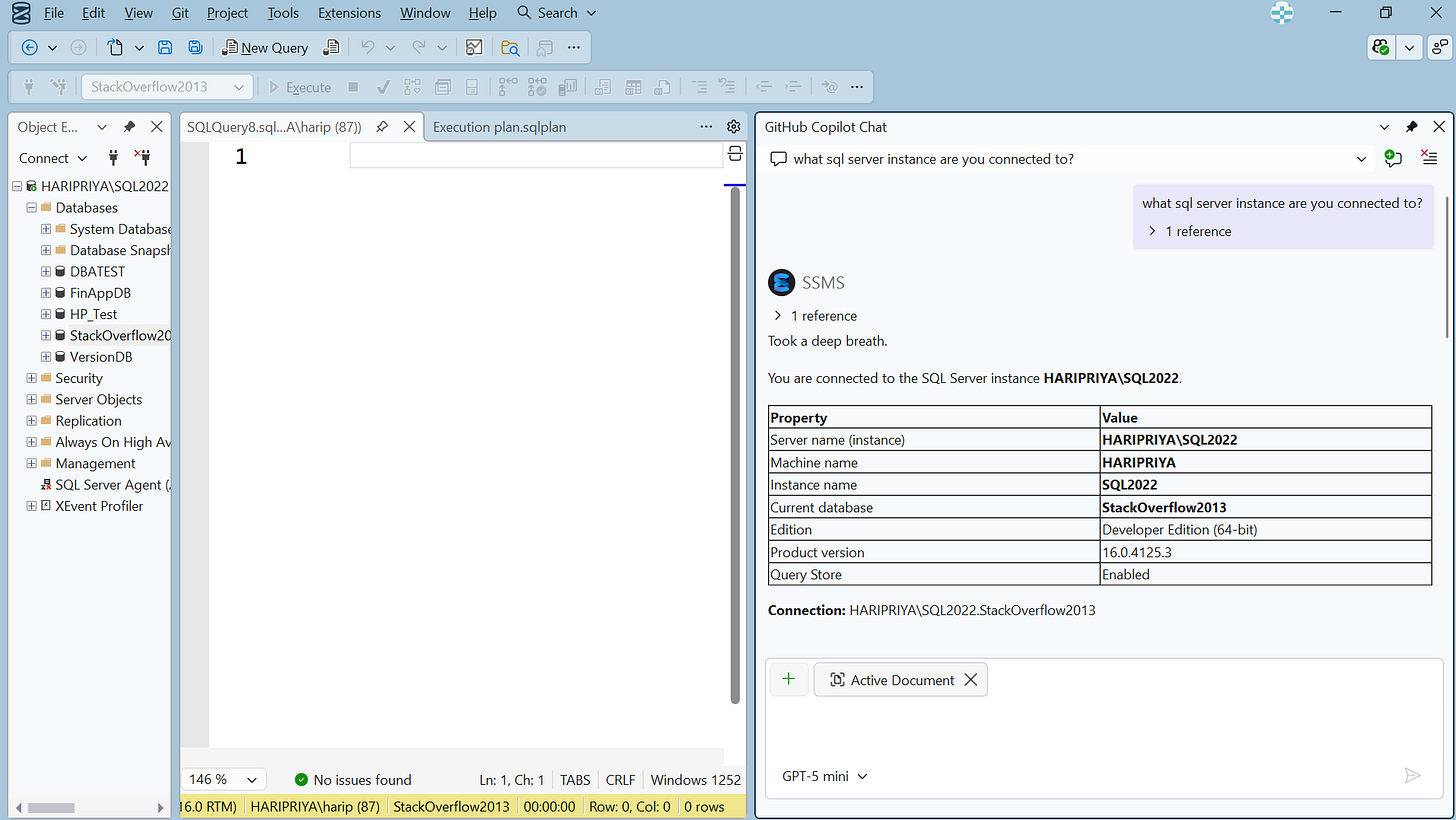
Task: Click the Connect plug icon in SQL toolbar
Action: tap(29, 87)
